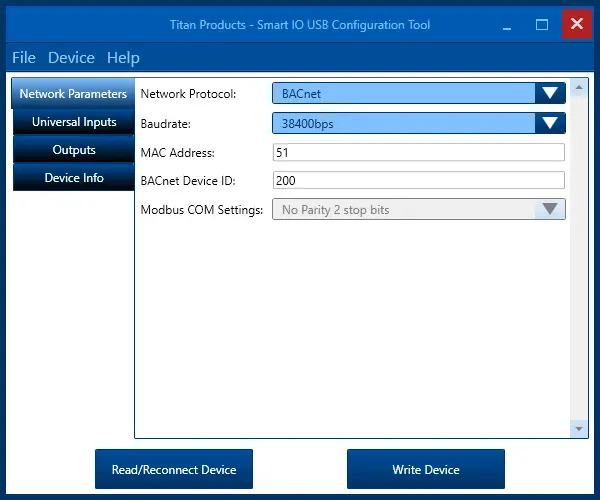Click the Modbus COM Settings dropdown arrow
Viewport: 600px width, 500px height.
[549, 210]
